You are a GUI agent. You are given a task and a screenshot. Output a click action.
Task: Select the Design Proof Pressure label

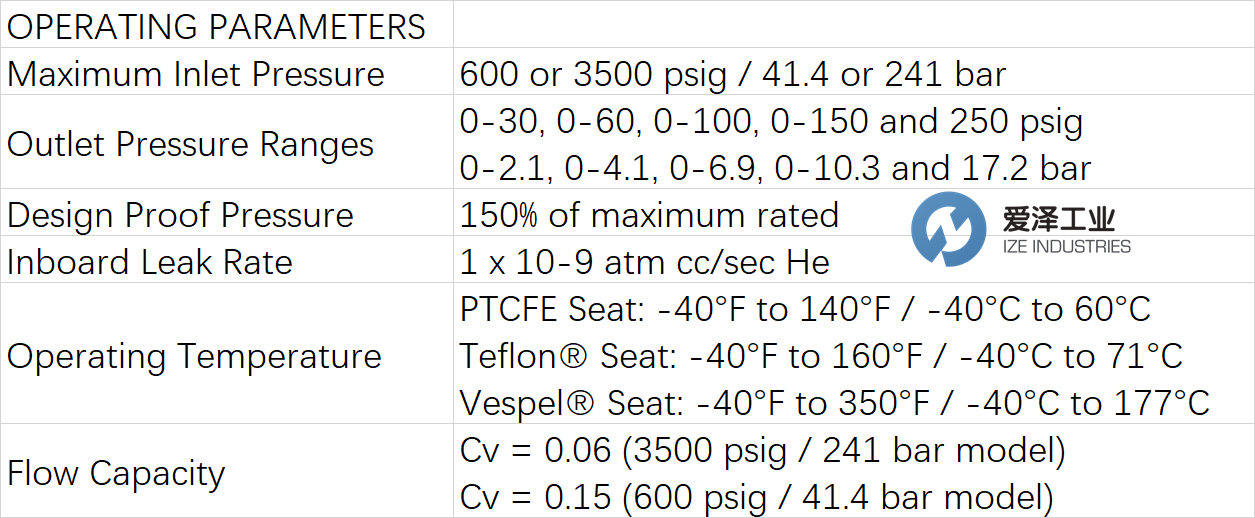click(180, 215)
